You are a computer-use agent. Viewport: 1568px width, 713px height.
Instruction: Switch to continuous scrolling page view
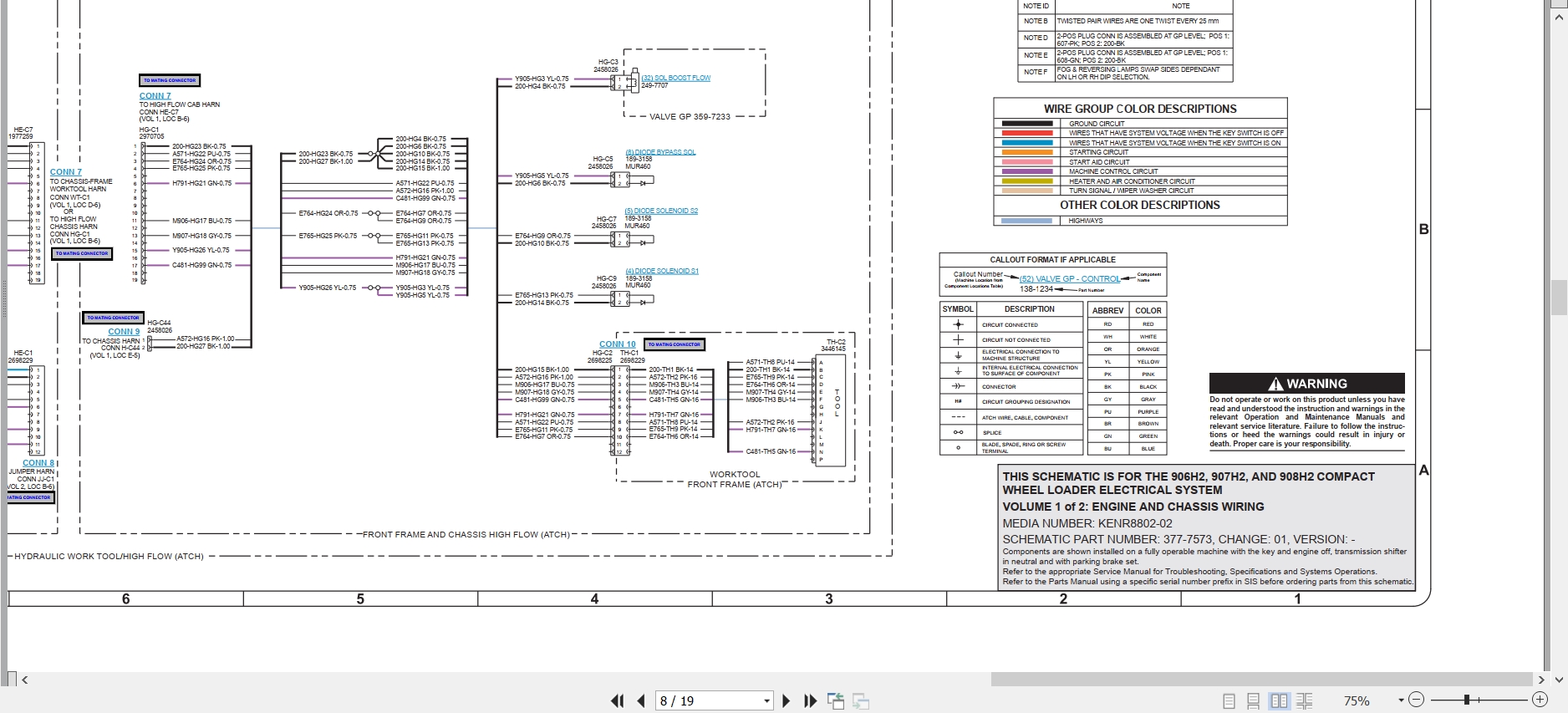coord(1253,701)
